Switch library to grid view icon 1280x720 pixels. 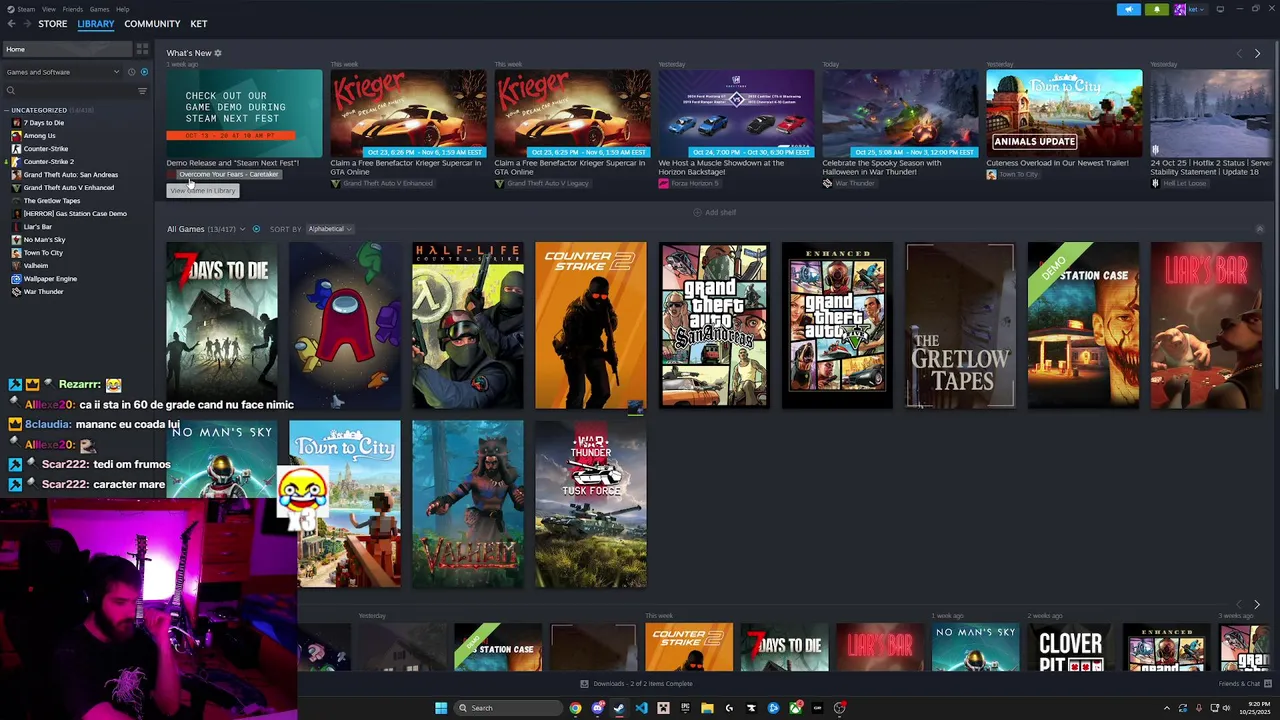tap(142, 48)
